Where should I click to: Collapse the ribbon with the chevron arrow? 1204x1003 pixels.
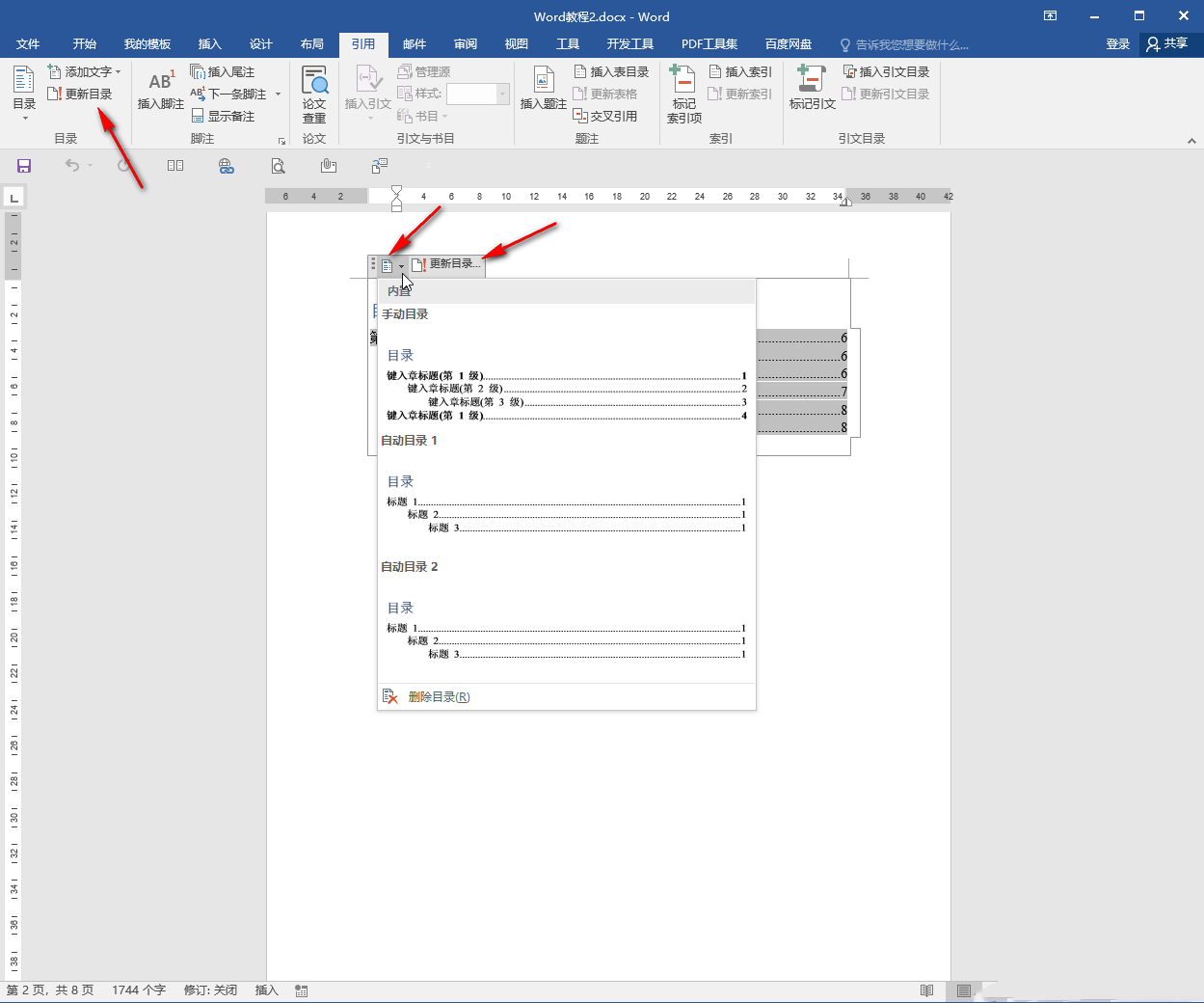point(1191,141)
